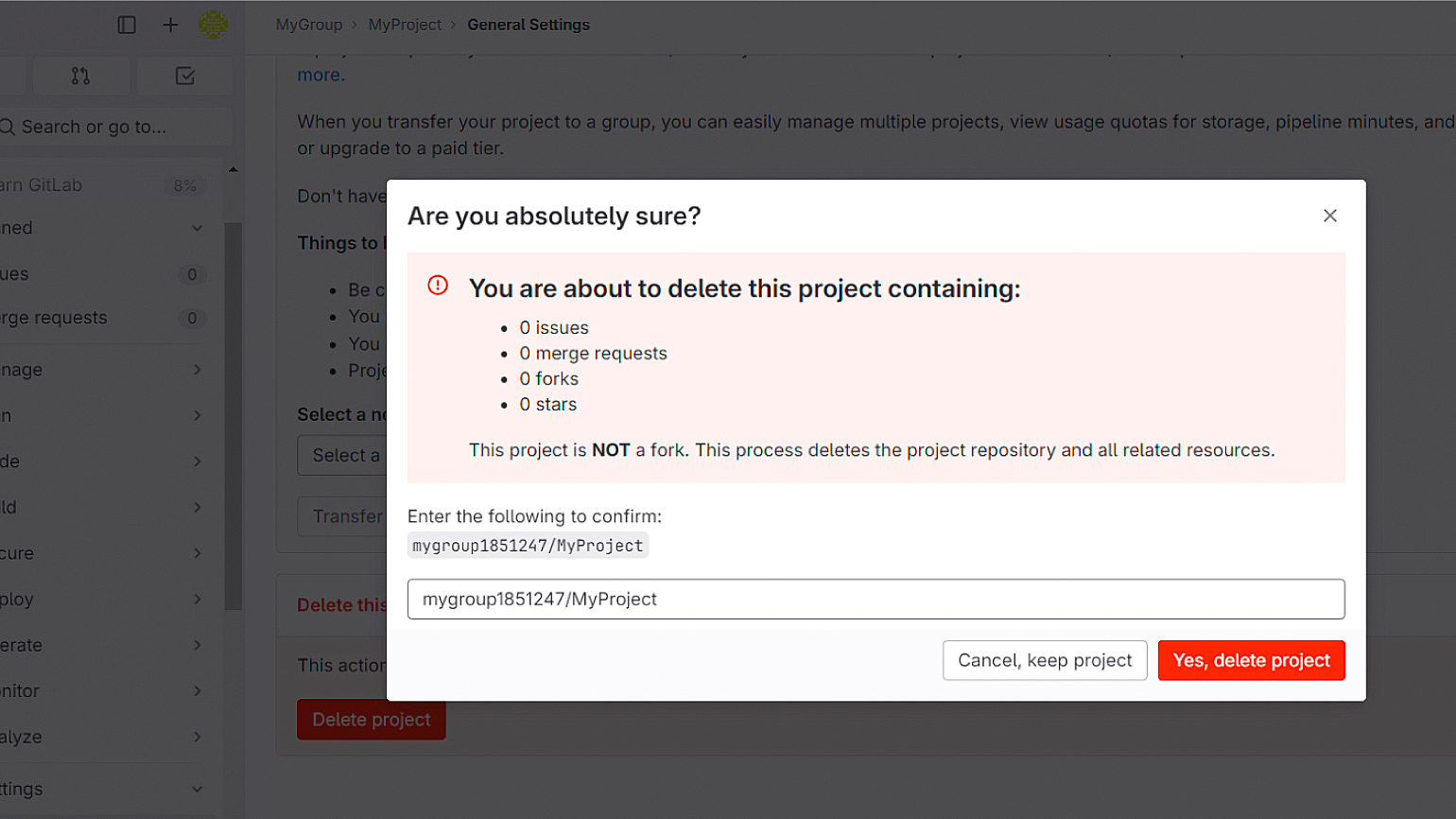Click the sidebar scrollbar thumb
The image size is (1456, 819).
pos(234,416)
